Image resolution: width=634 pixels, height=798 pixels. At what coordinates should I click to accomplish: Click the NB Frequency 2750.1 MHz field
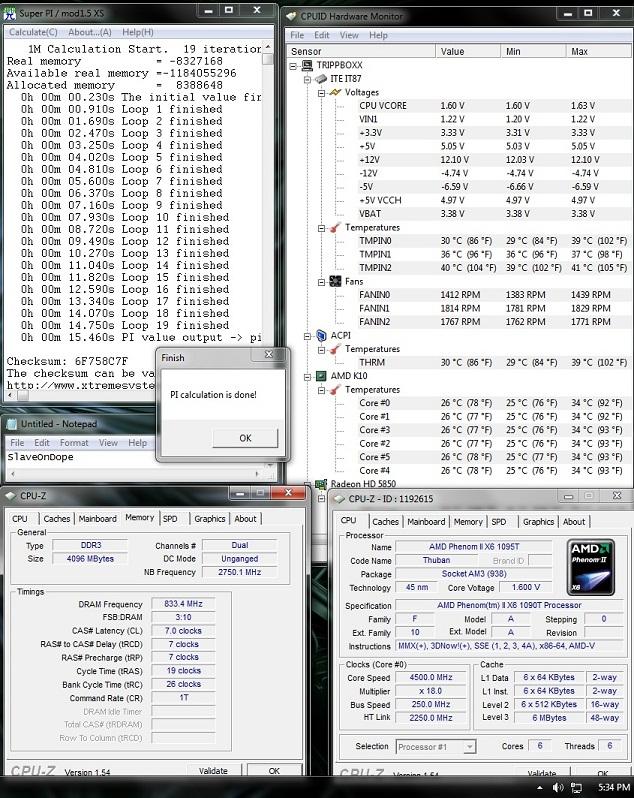click(x=239, y=572)
